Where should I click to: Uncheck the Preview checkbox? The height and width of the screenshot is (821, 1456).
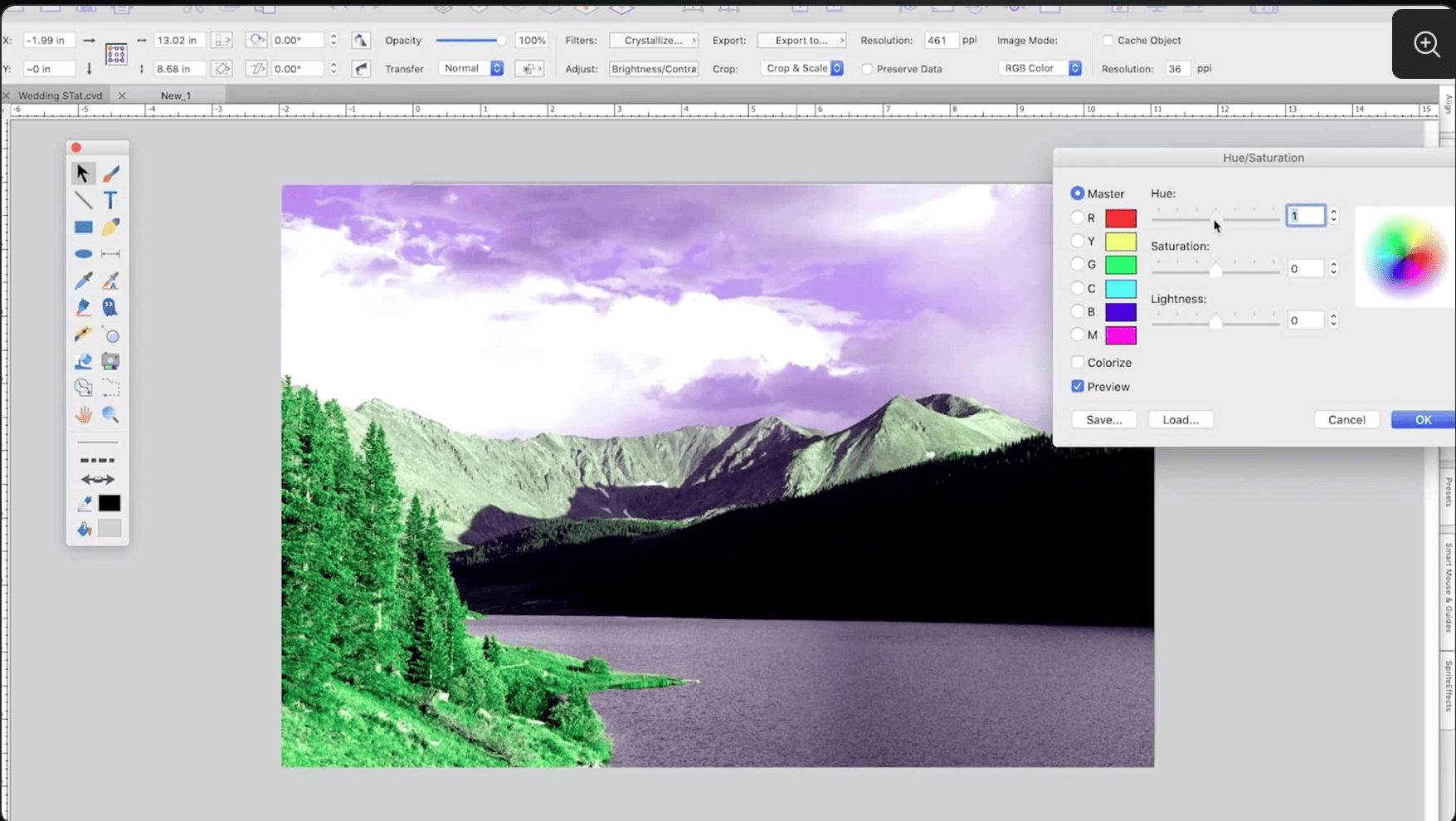click(1077, 386)
